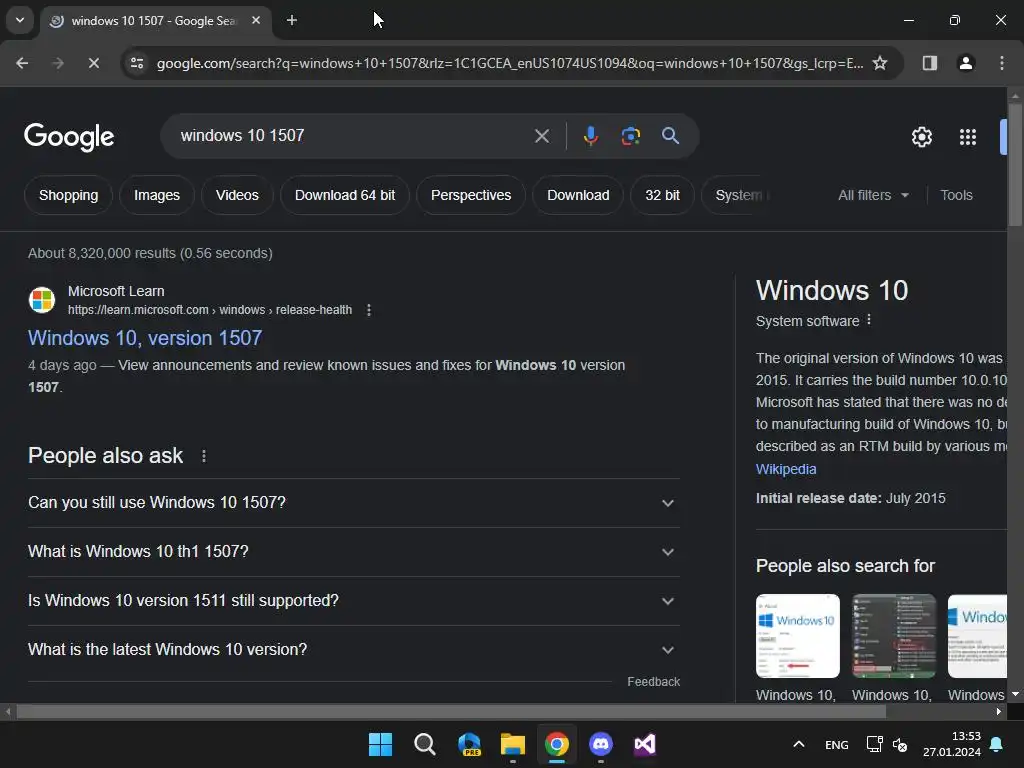Close the windows 10 1507 tab
Screen dimensions: 1024x768
pyautogui.click(x=256, y=20)
